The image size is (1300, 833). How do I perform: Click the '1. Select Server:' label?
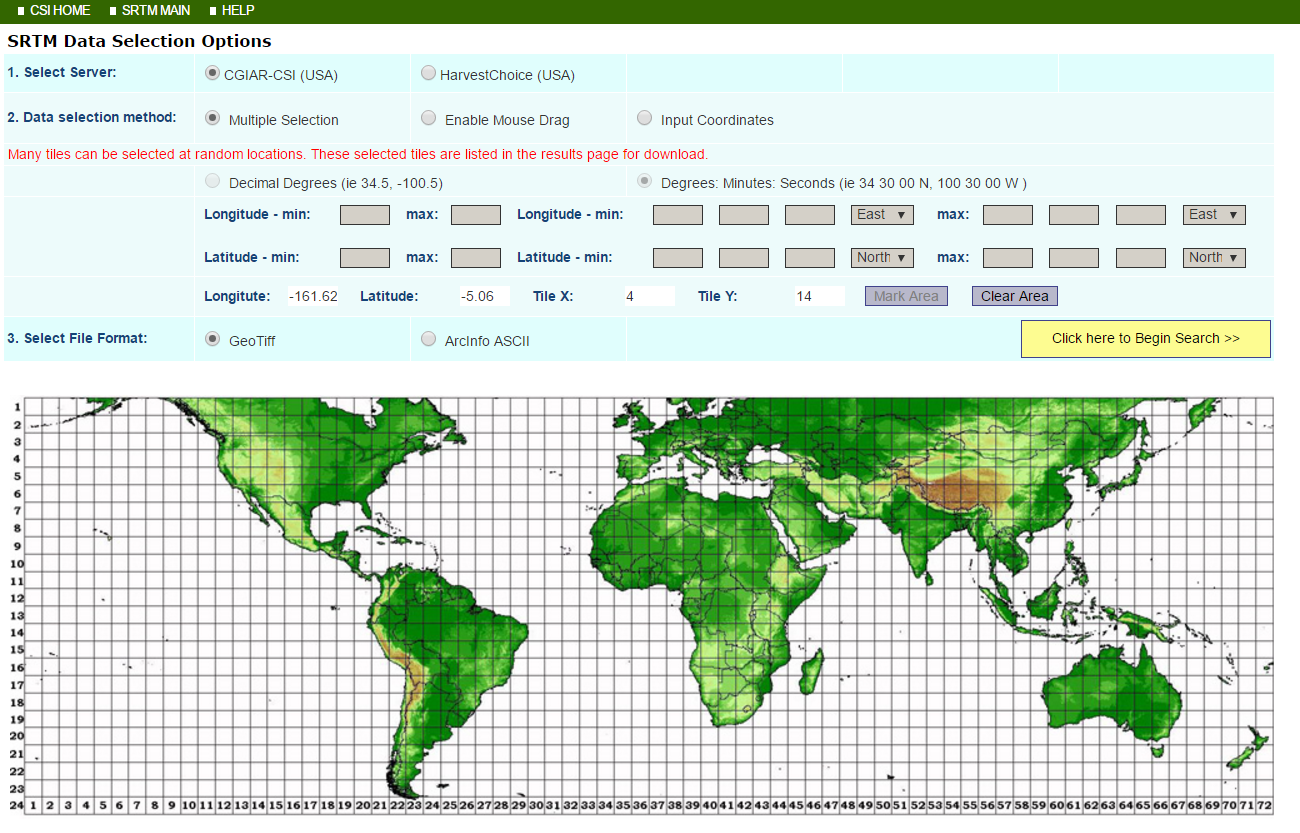coord(62,72)
